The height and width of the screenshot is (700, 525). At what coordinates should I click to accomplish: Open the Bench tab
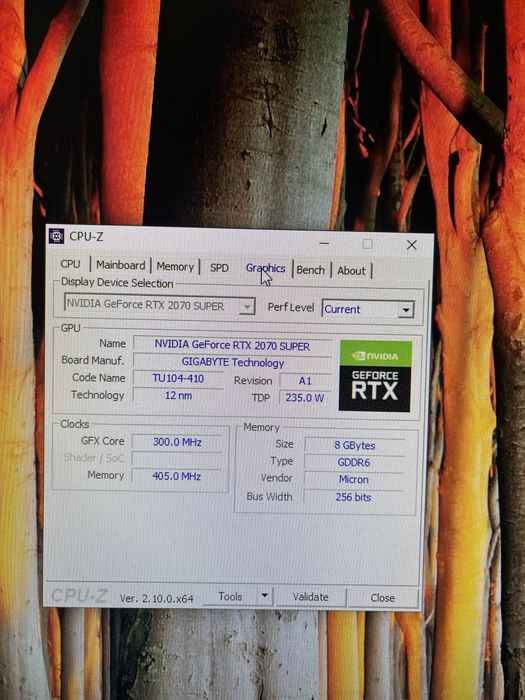coord(310,270)
